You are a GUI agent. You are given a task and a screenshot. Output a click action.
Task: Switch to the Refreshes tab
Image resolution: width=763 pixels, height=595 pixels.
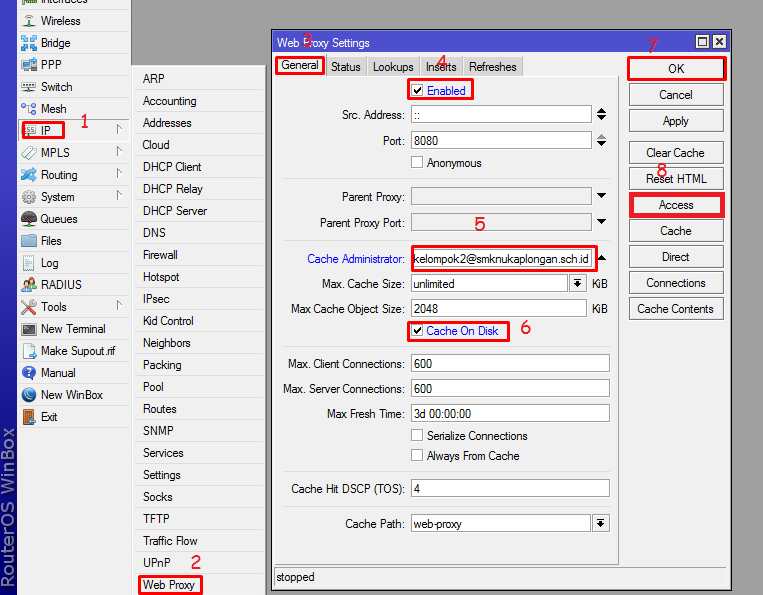pyautogui.click(x=492, y=67)
